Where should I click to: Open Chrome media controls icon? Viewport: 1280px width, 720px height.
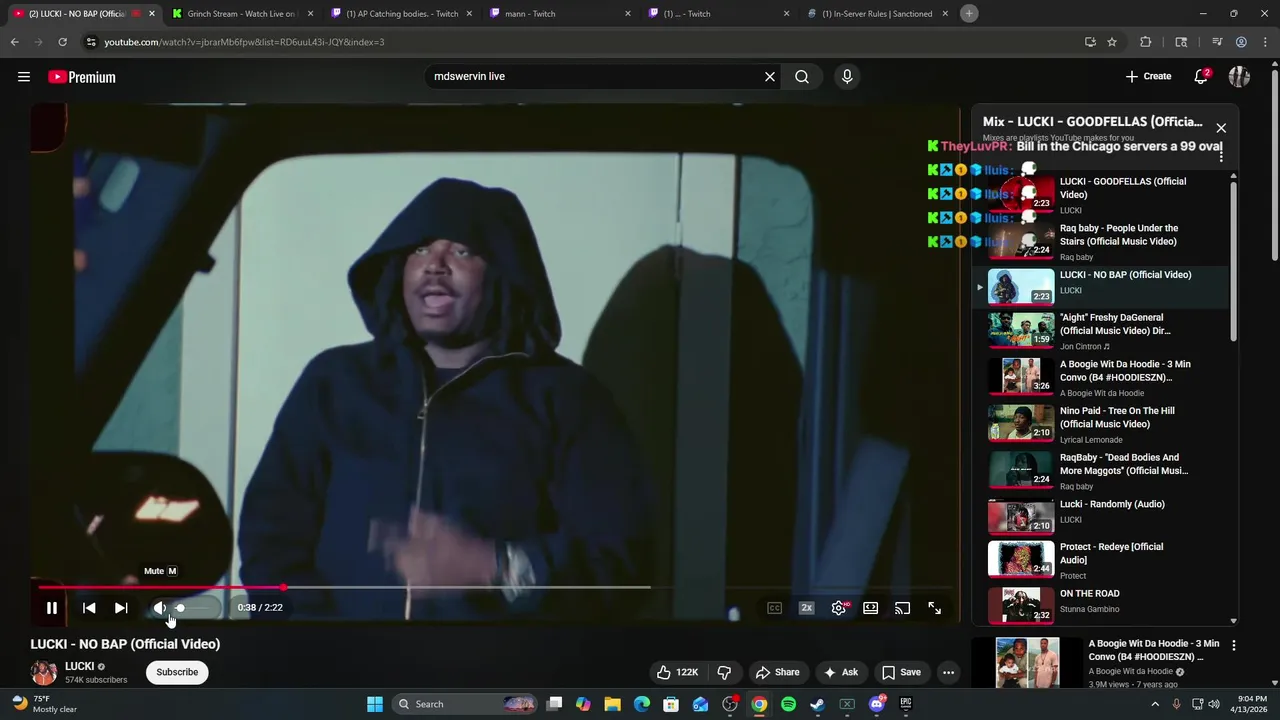click(x=1216, y=42)
